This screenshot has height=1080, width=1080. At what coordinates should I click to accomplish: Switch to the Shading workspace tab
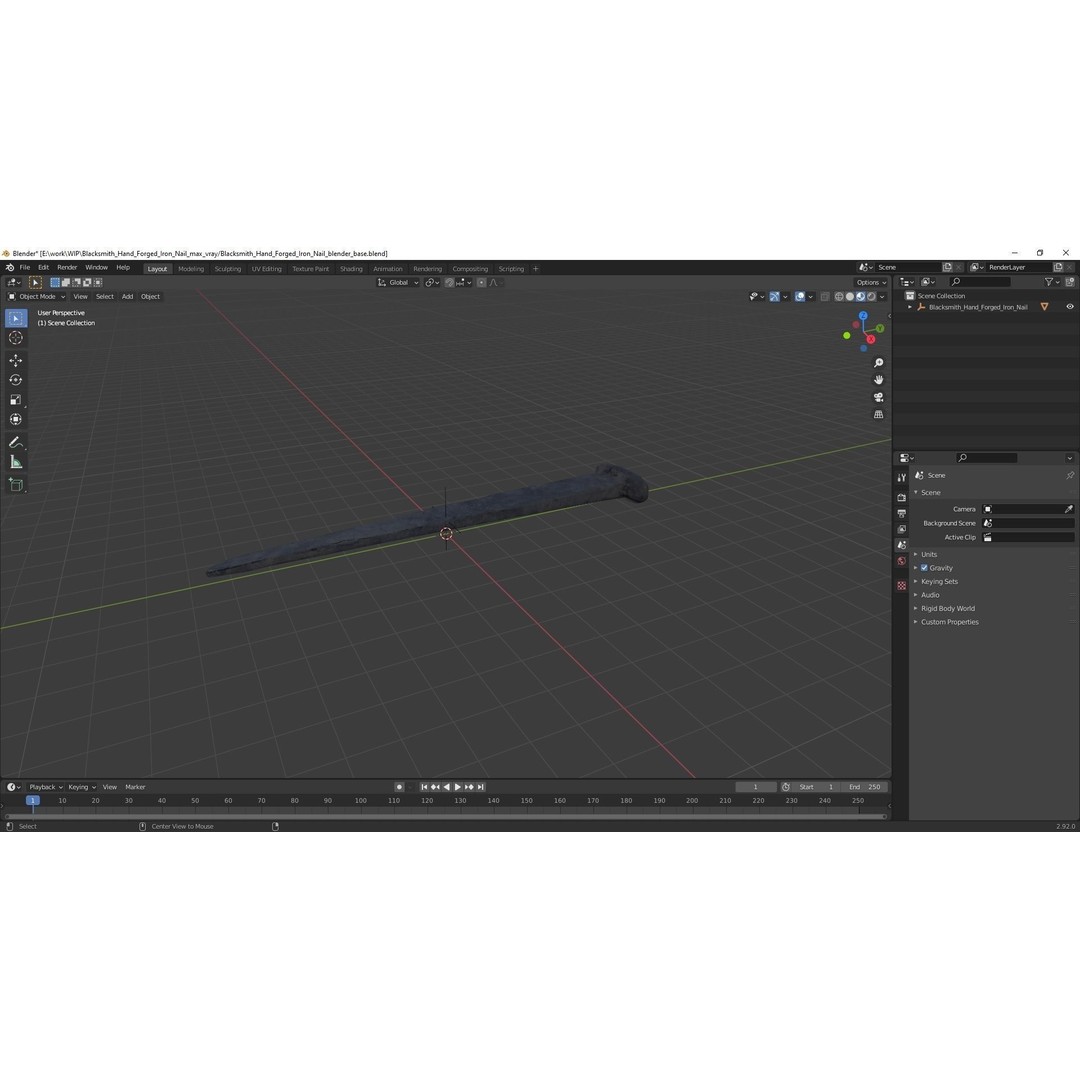[351, 269]
